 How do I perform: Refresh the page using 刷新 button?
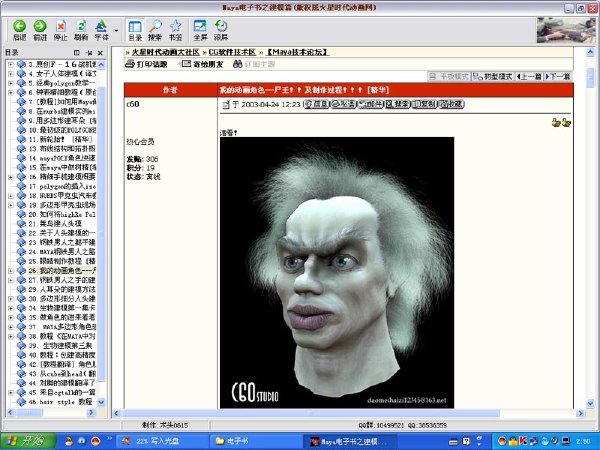(81, 30)
